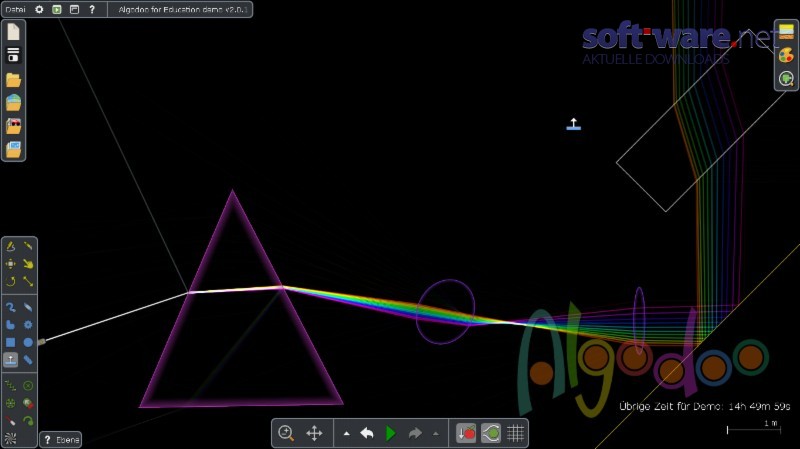Select the Tracer tool

(28, 420)
